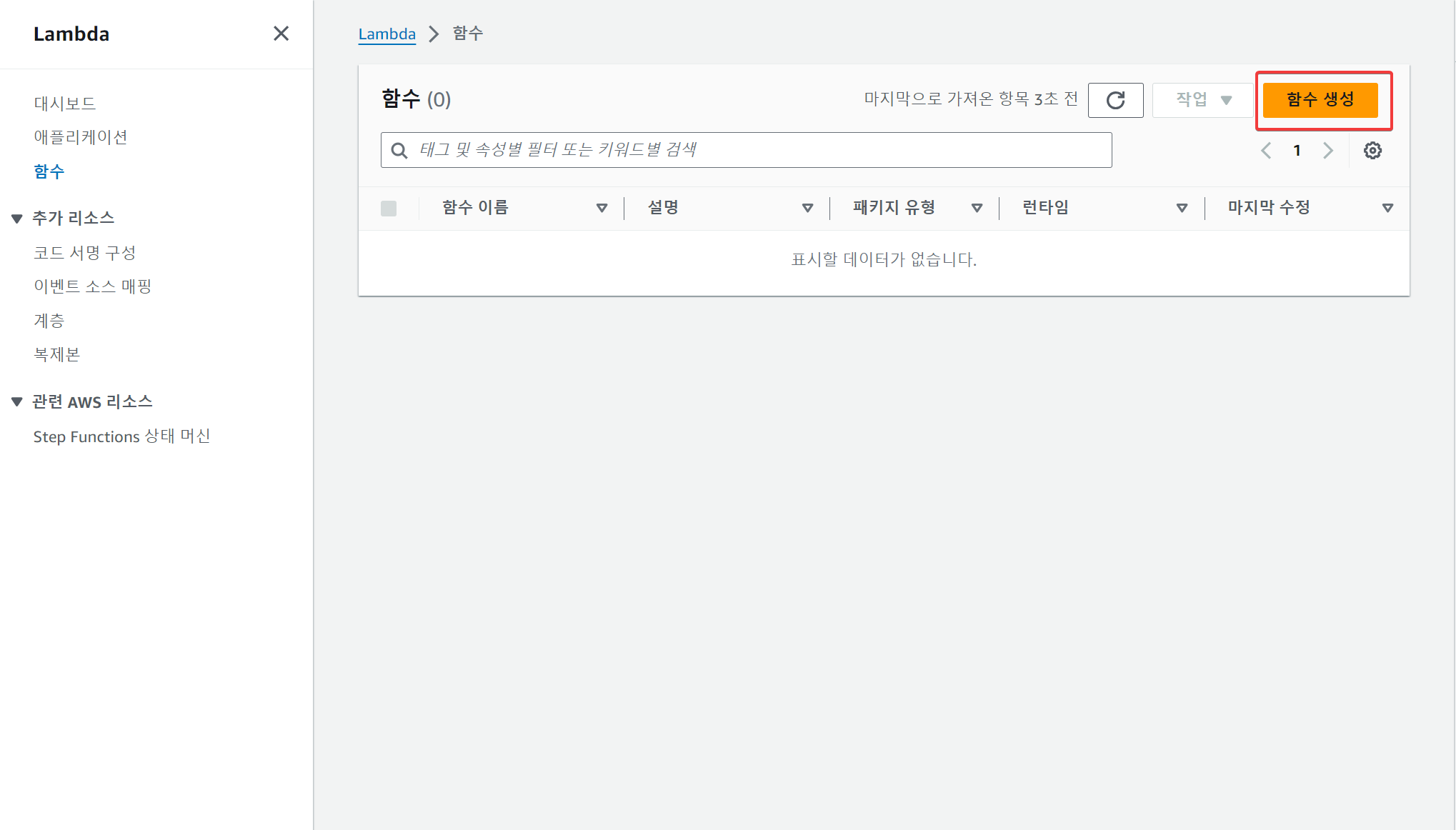
Task: Open 대시보드 in sidebar
Action: pyautogui.click(x=65, y=104)
